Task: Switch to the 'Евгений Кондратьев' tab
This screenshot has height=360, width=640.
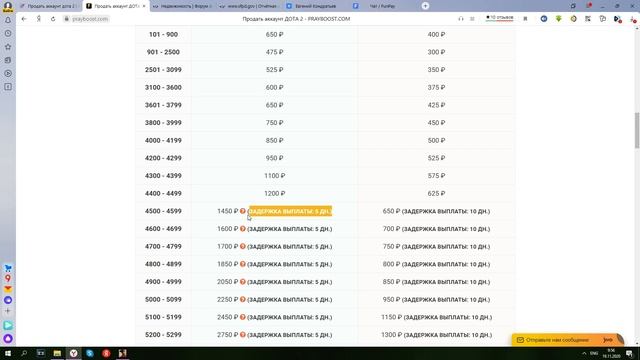Action: [315, 6]
